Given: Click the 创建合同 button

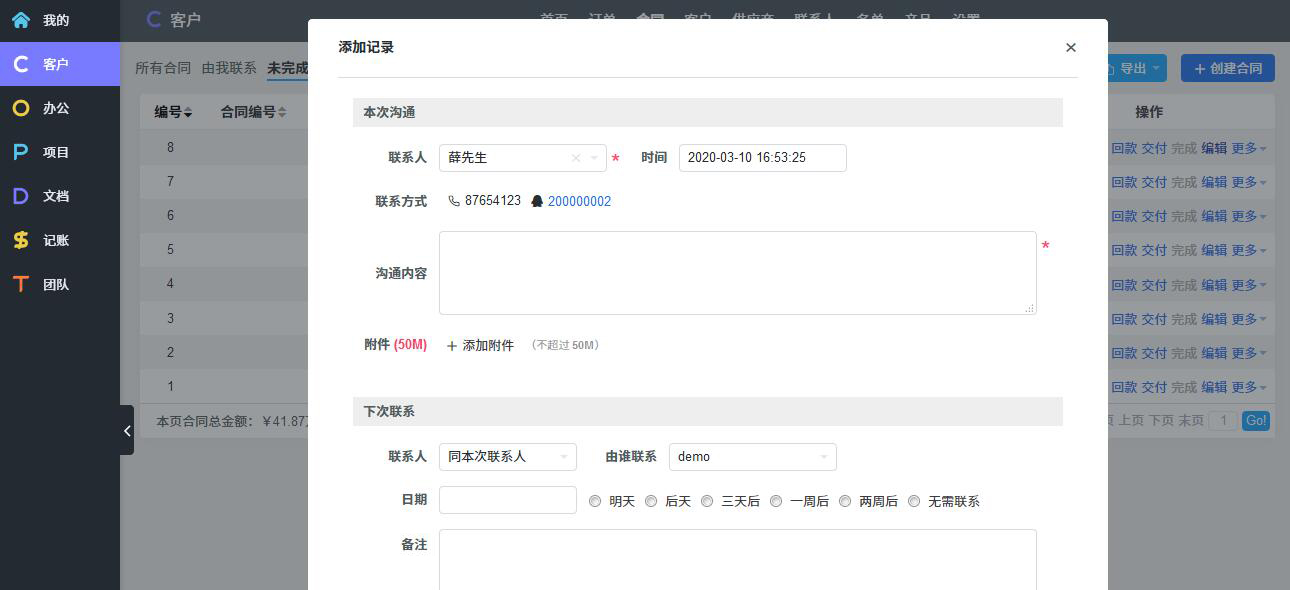Looking at the screenshot, I should click(1228, 68).
